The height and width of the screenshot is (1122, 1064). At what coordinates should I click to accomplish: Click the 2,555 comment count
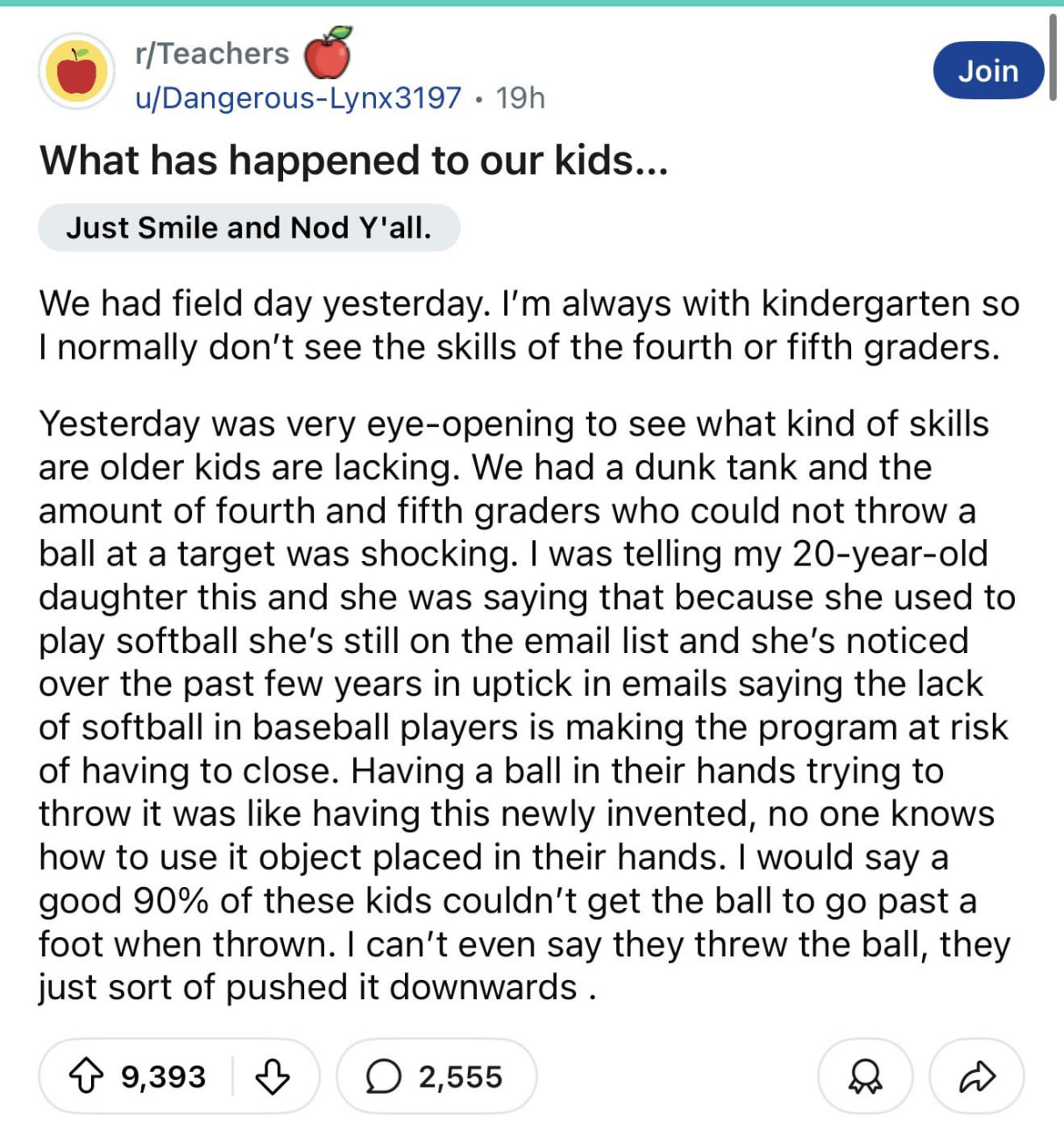click(461, 1076)
